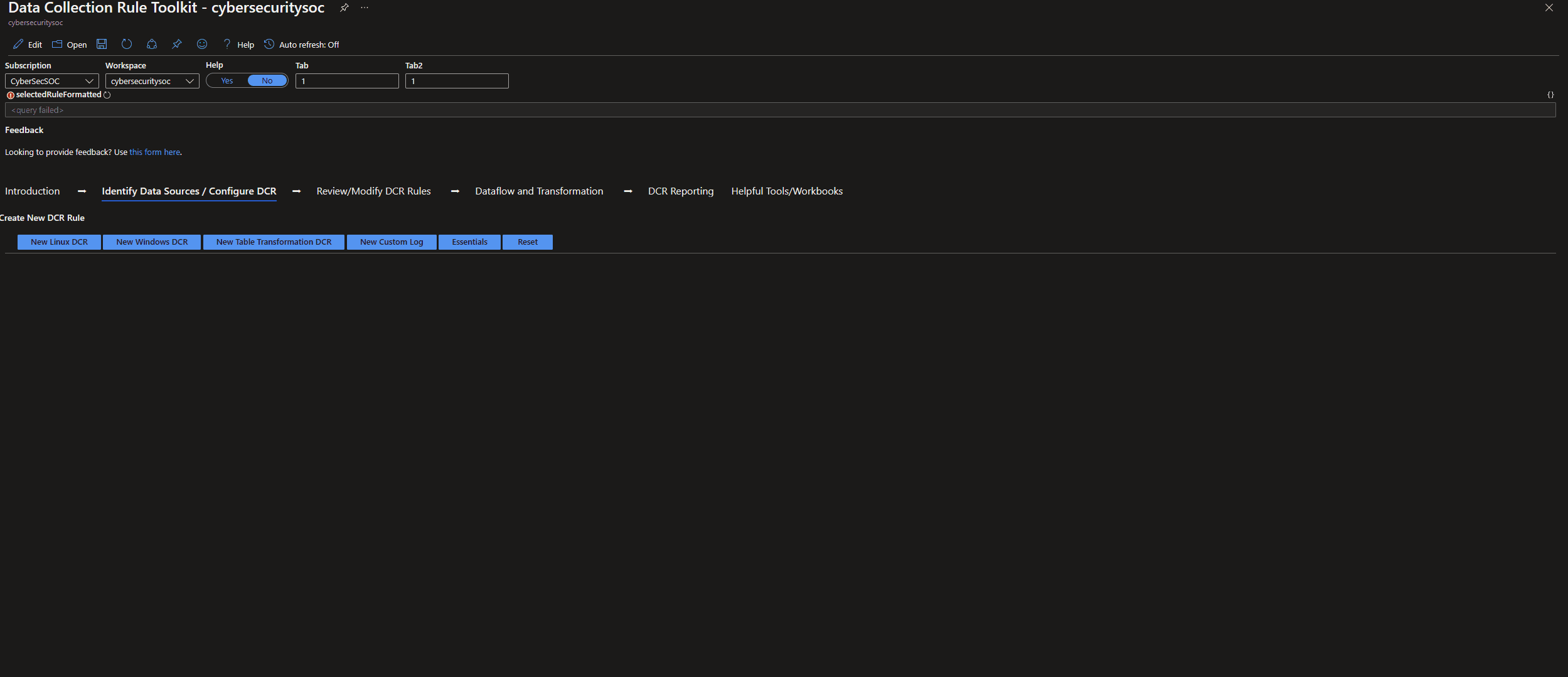Pin the blade using the title pin icon
The width and height of the screenshot is (1568, 677).
coord(344,8)
